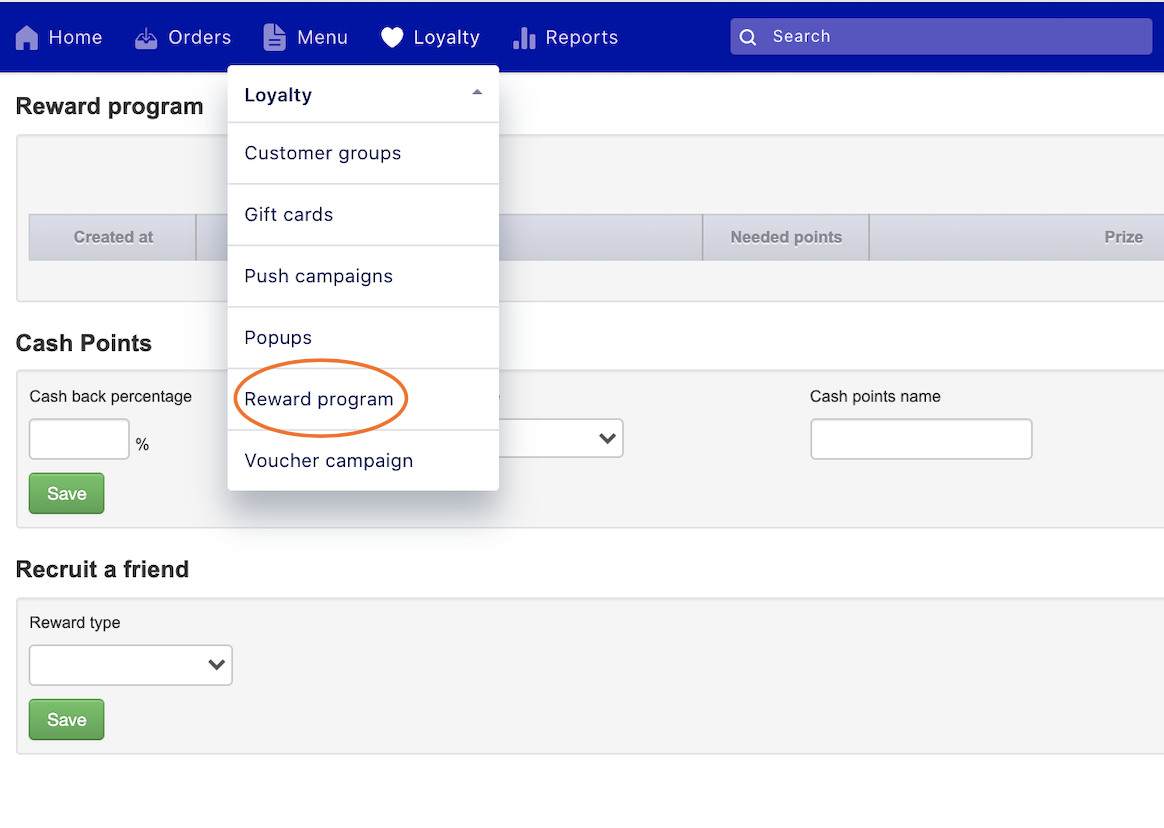Choose Push campaigns in dropdown

pyautogui.click(x=319, y=276)
